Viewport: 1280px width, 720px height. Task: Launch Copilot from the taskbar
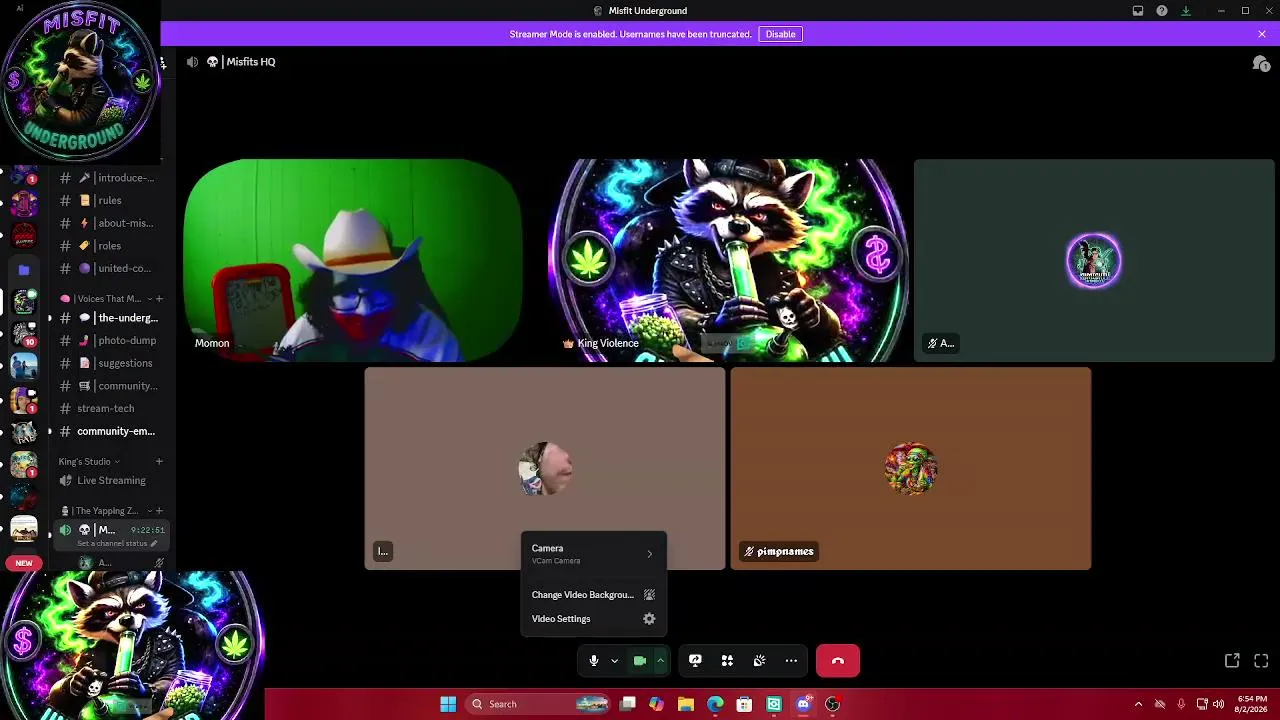click(x=656, y=704)
